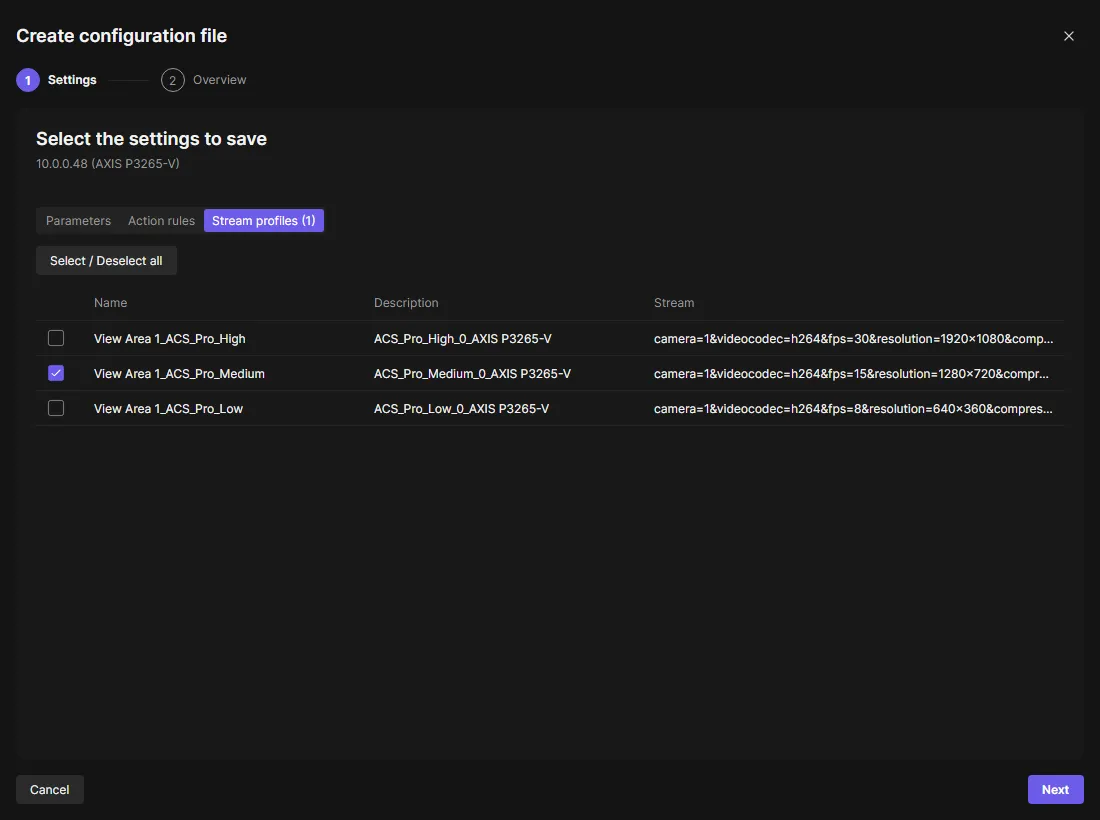Check the View Area 1_ACS_Pro_High checkbox
Screen dimensions: 1100x820
[x=56, y=338]
